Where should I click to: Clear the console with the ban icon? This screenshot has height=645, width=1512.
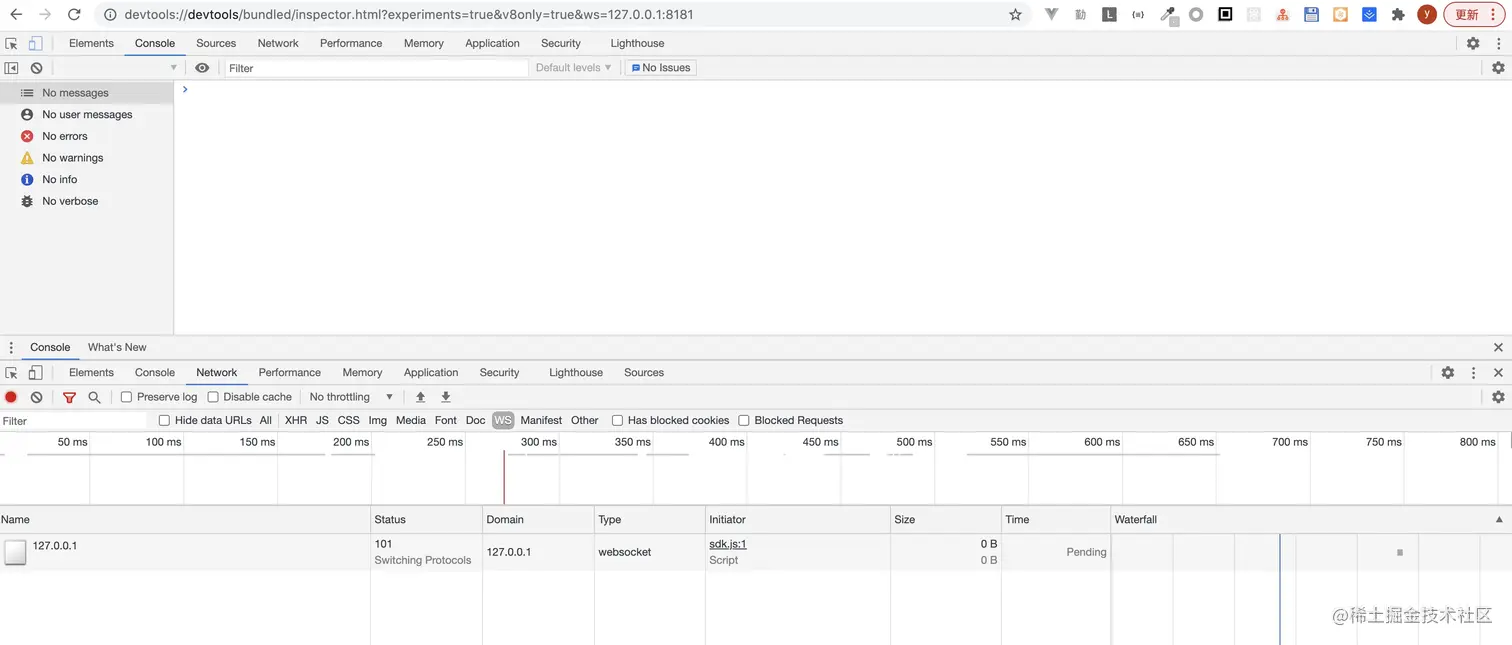pyautogui.click(x=36, y=68)
